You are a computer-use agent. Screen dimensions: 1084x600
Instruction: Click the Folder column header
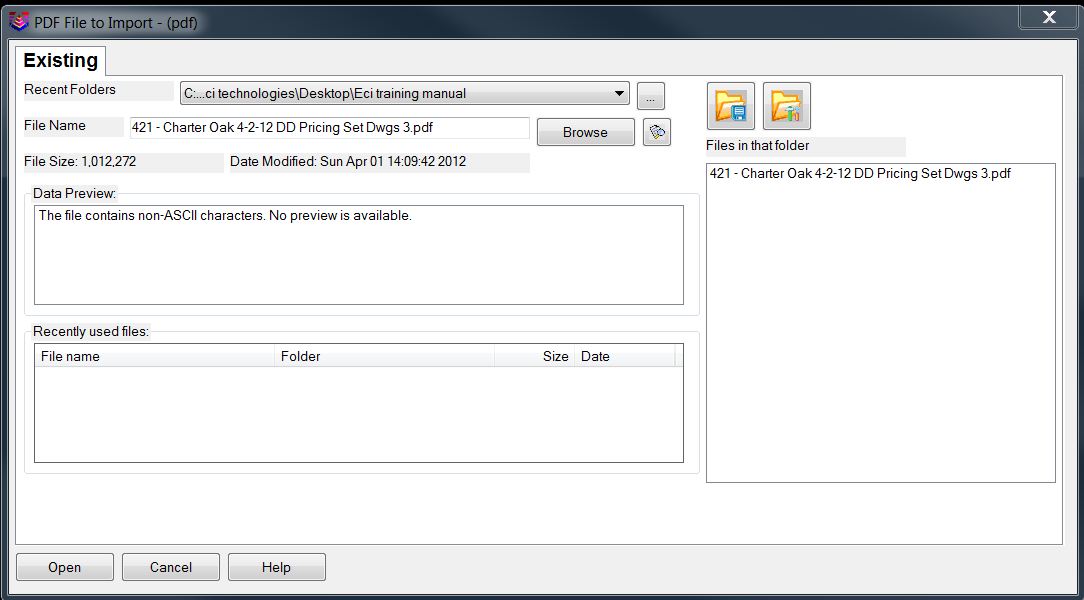(x=384, y=357)
